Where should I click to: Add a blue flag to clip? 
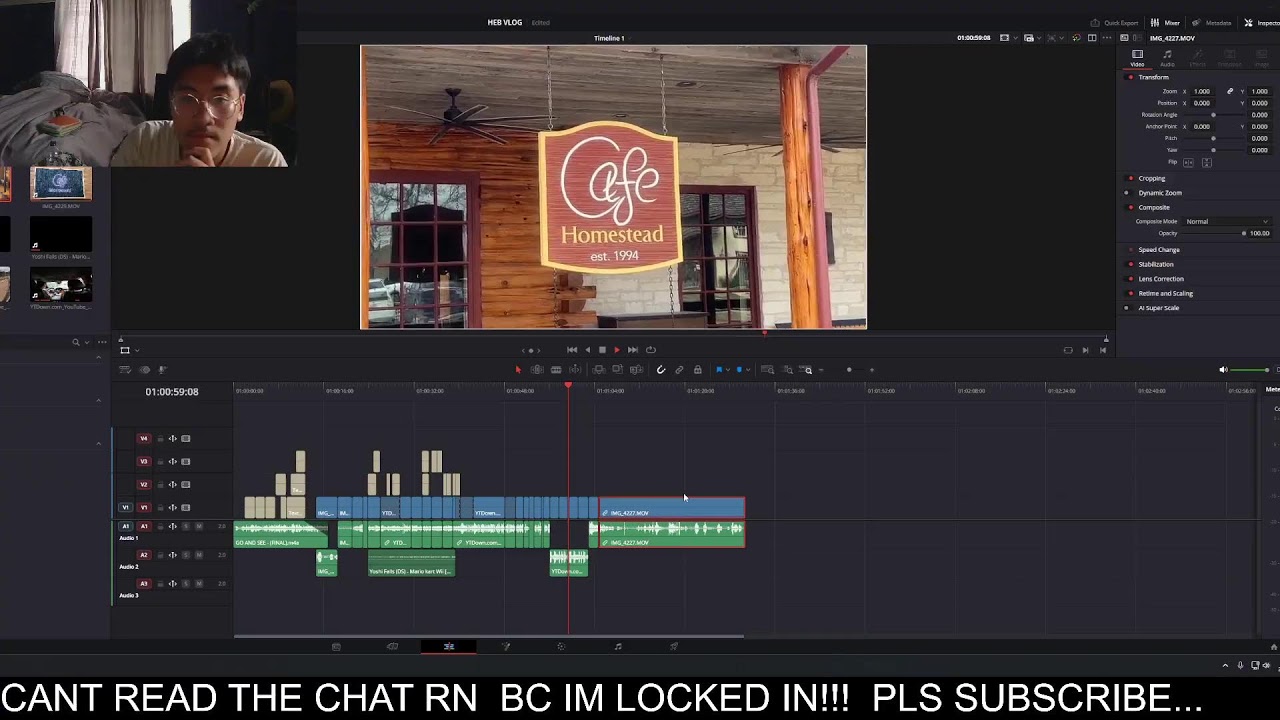pos(719,370)
